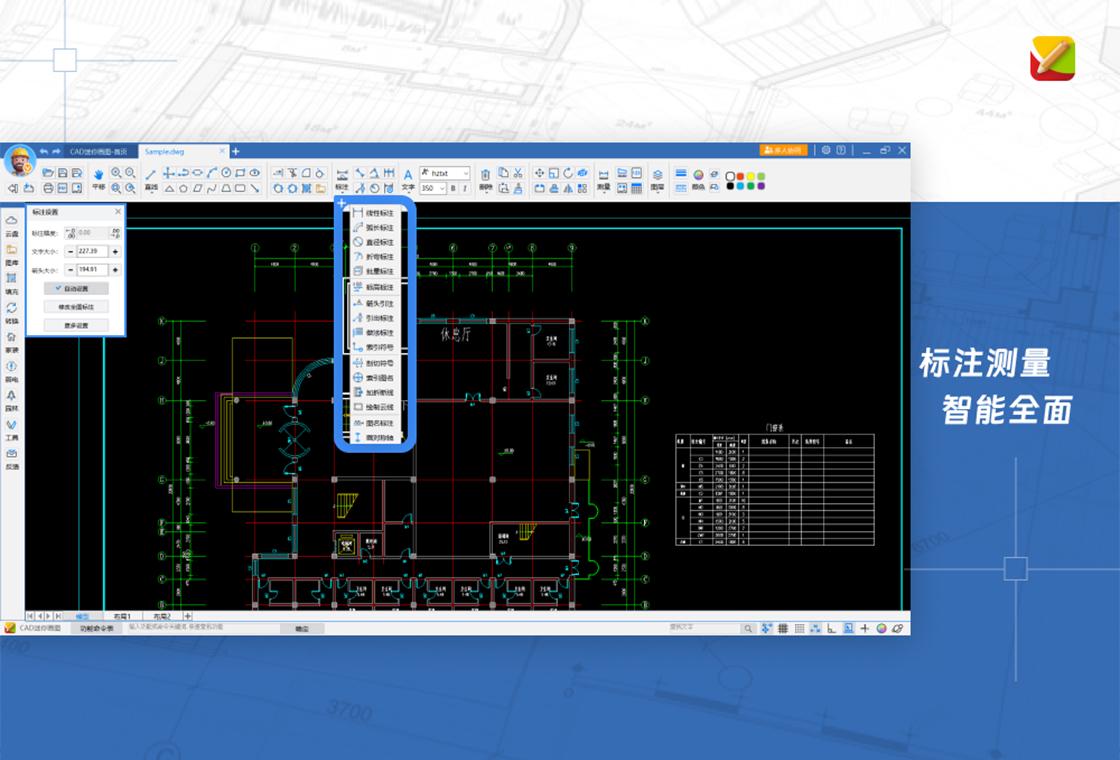
Task: Click the delete trash can icon
Action: [486, 174]
